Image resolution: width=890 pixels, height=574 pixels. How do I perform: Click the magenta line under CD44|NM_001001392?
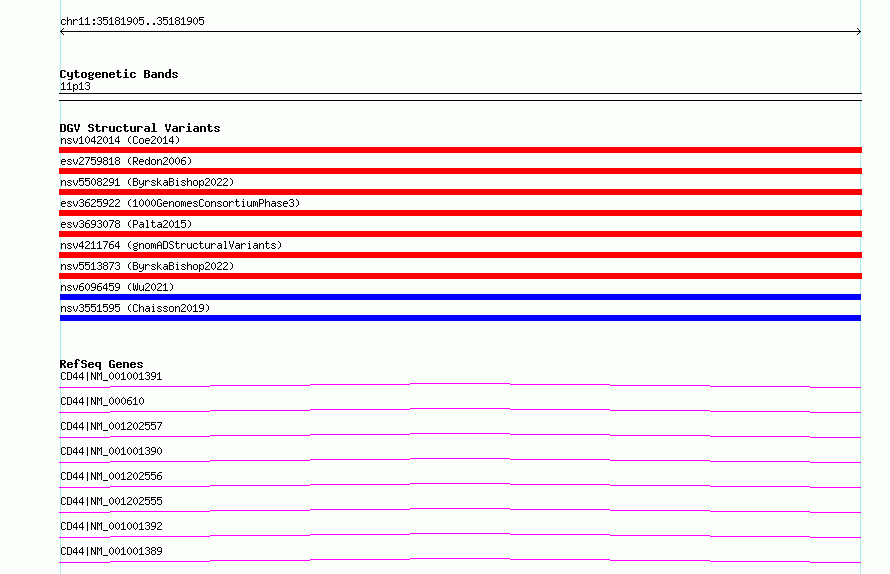pyautogui.click(x=460, y=535)
